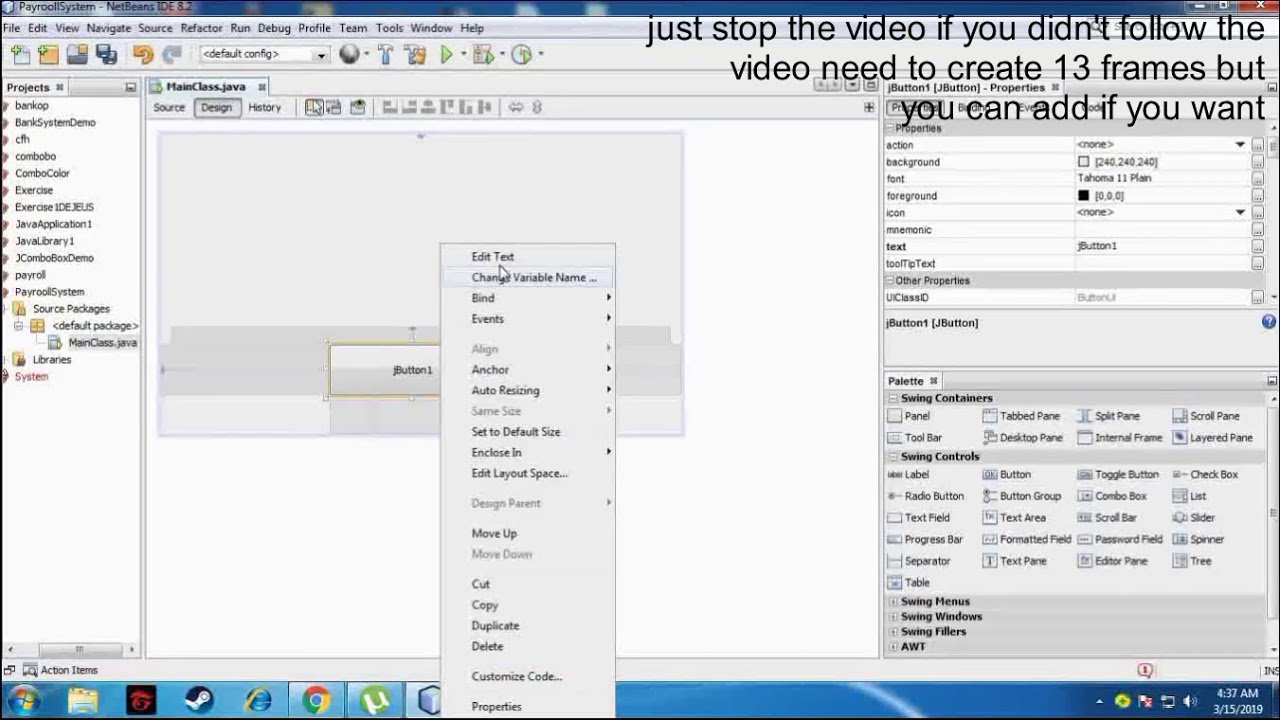Viewport: 1280px width, 720px height.
Task: Click the Debug Project icon
Action: (484, 55)
